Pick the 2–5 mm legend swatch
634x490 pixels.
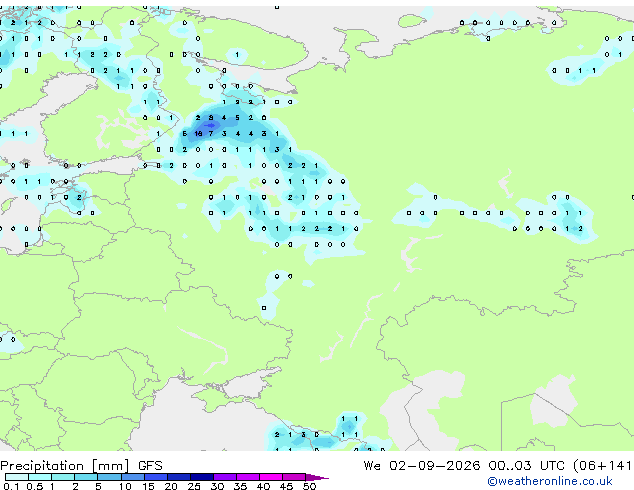click(86, 477)
